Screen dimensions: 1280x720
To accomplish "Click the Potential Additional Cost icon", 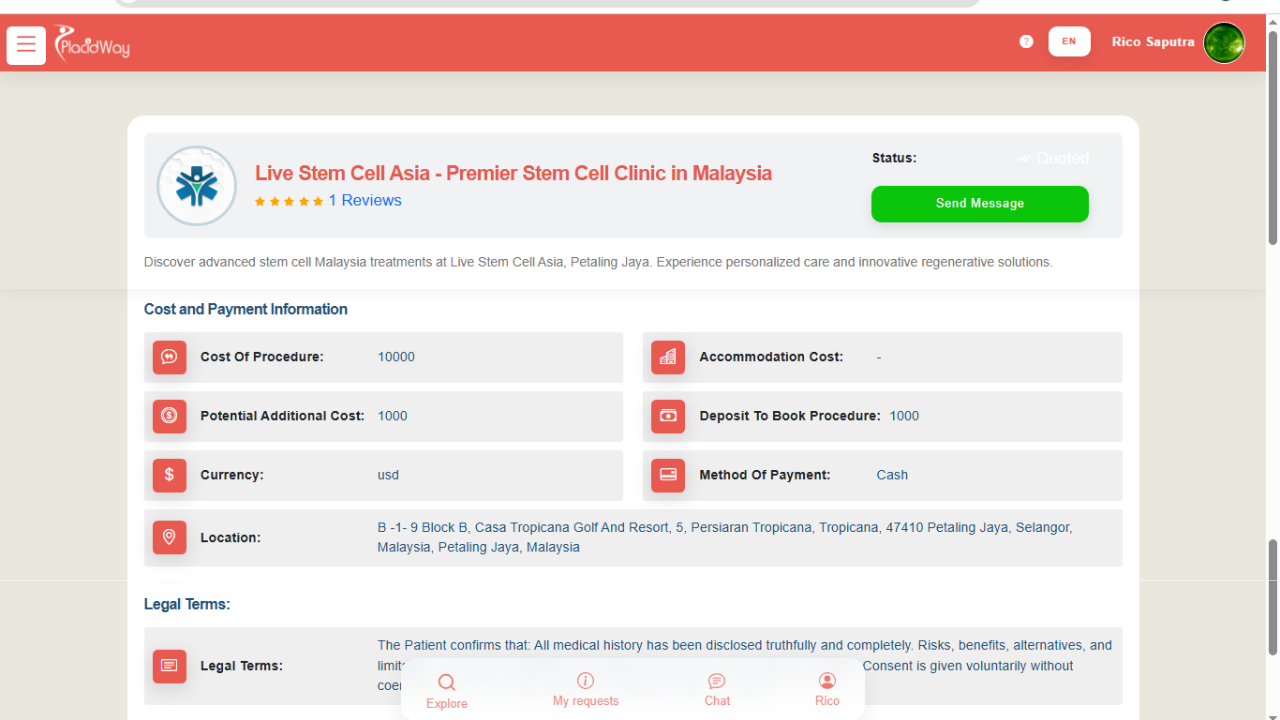I will coord(169,416).
